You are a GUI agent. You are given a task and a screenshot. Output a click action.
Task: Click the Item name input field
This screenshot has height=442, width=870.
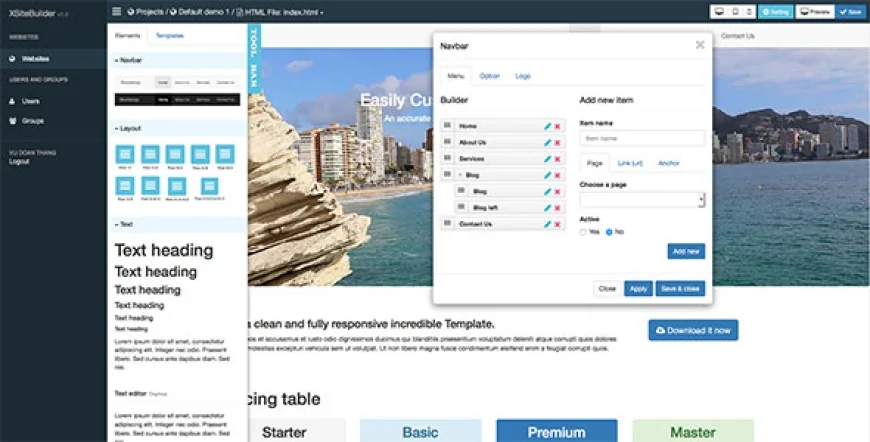(x=642, y=138)
